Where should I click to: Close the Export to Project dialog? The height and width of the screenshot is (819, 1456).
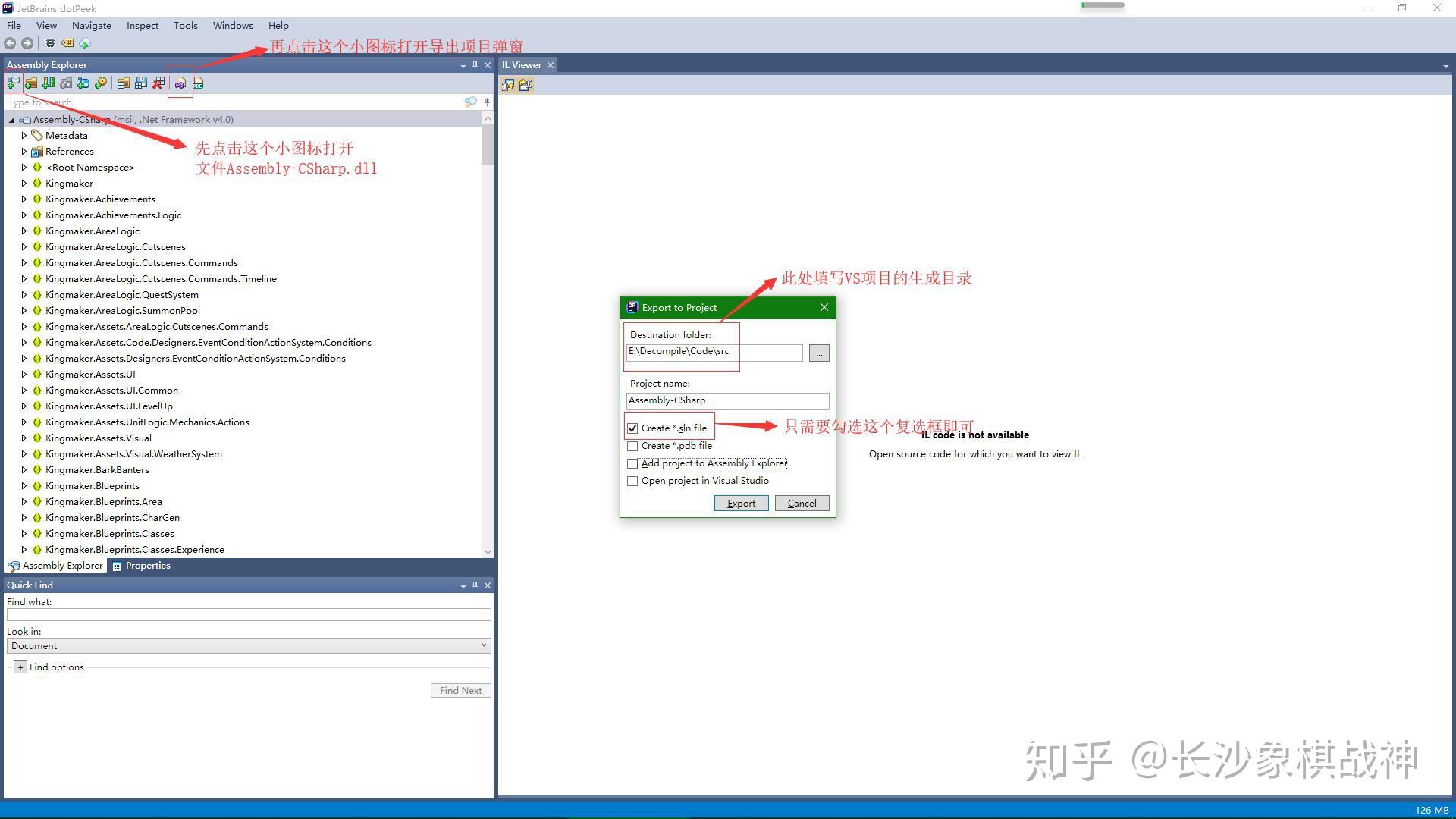[824, 307]
